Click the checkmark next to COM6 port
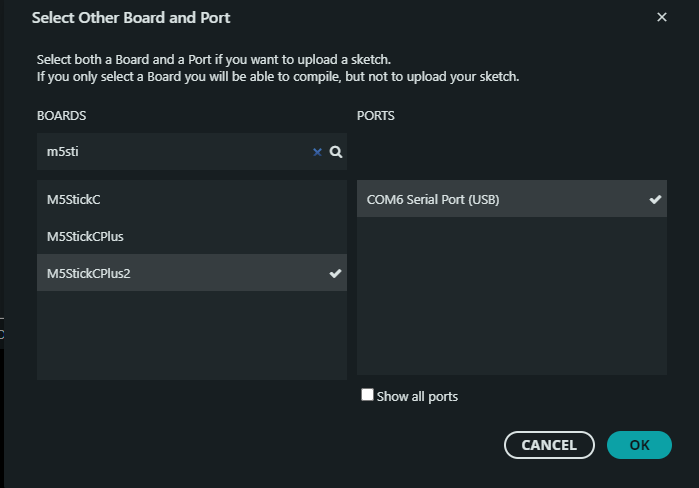Viewport: 699px width, 488px height. [655, 199]
